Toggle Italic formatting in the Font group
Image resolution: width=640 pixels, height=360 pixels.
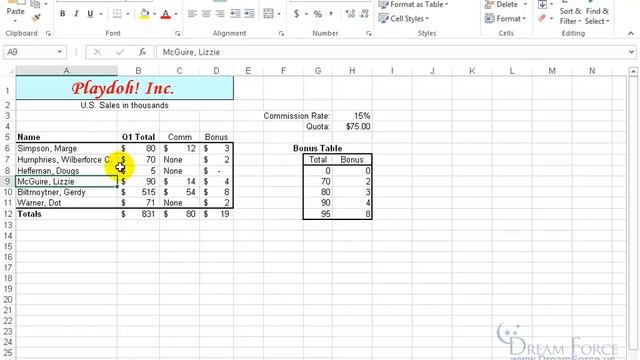point(76,14)
